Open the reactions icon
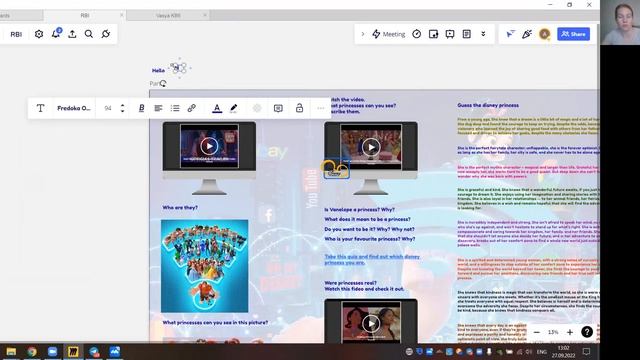The width and height of the screenshot is (640, 360). click(527, 34)
